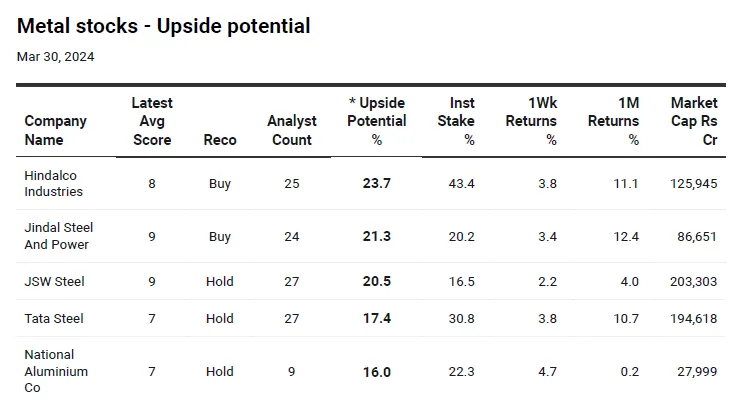Click the 1M Returns % header
744x400 pixels.
click(x=613, y=121)
